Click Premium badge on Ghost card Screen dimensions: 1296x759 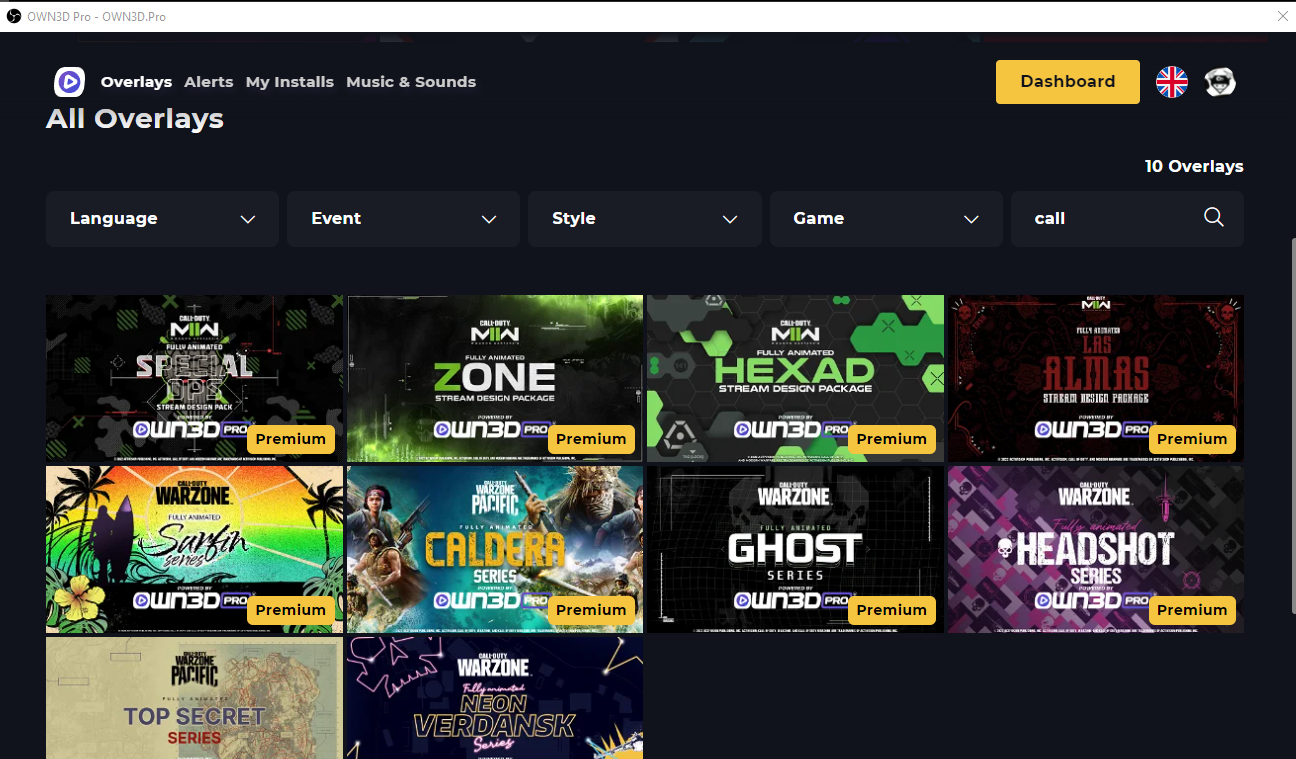[892, 610]
